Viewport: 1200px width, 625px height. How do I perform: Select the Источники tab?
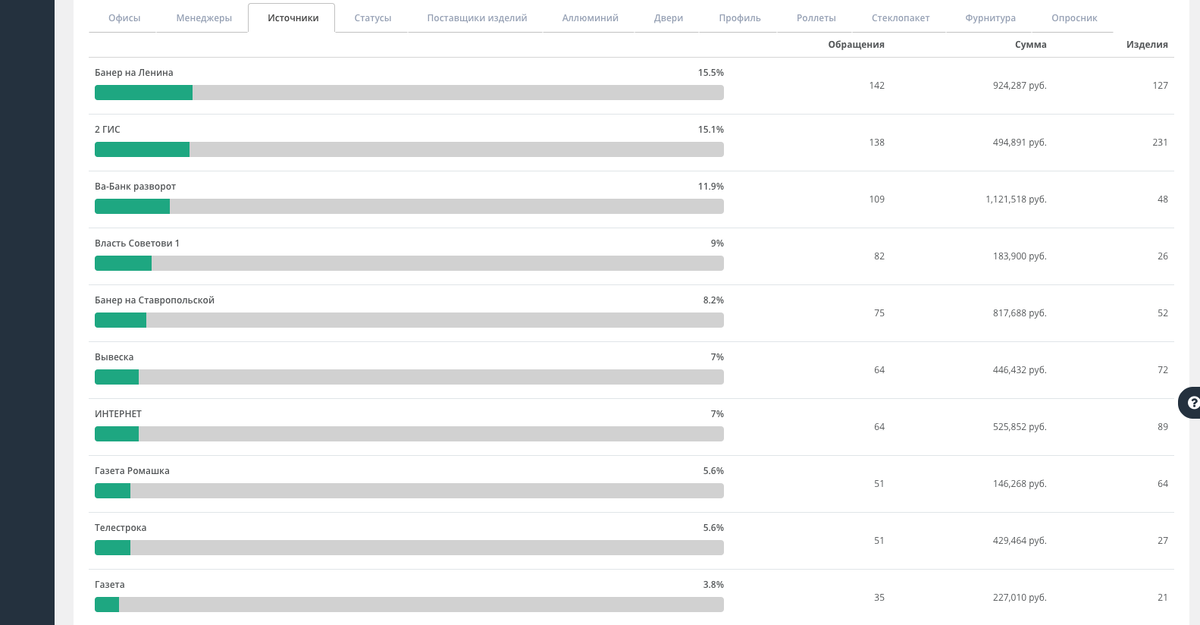293,18
